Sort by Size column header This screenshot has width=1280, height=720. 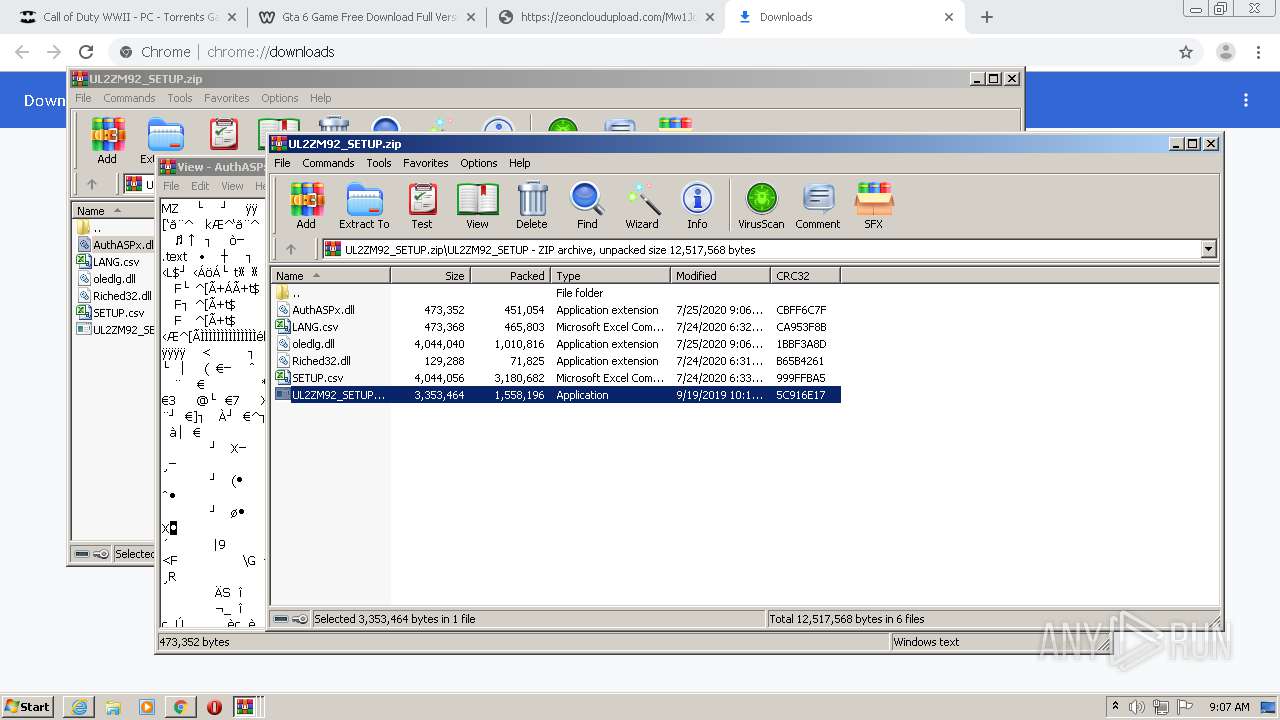click(430, 276)
